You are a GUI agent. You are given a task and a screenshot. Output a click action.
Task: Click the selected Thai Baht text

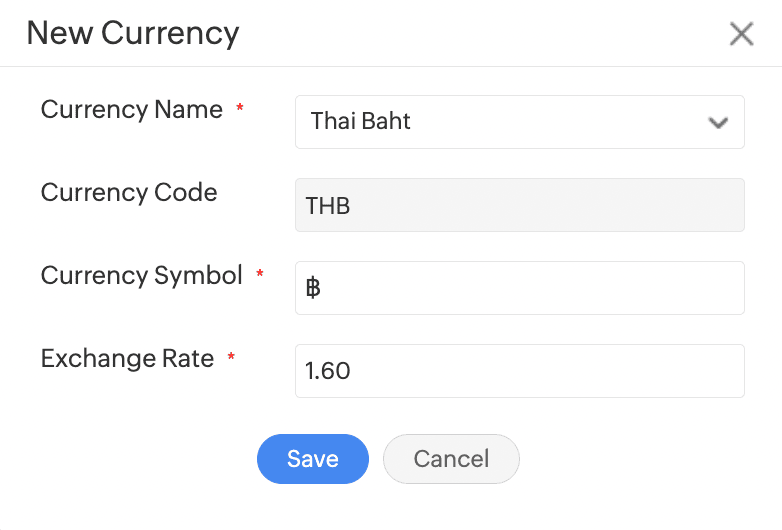coord(361,122)
